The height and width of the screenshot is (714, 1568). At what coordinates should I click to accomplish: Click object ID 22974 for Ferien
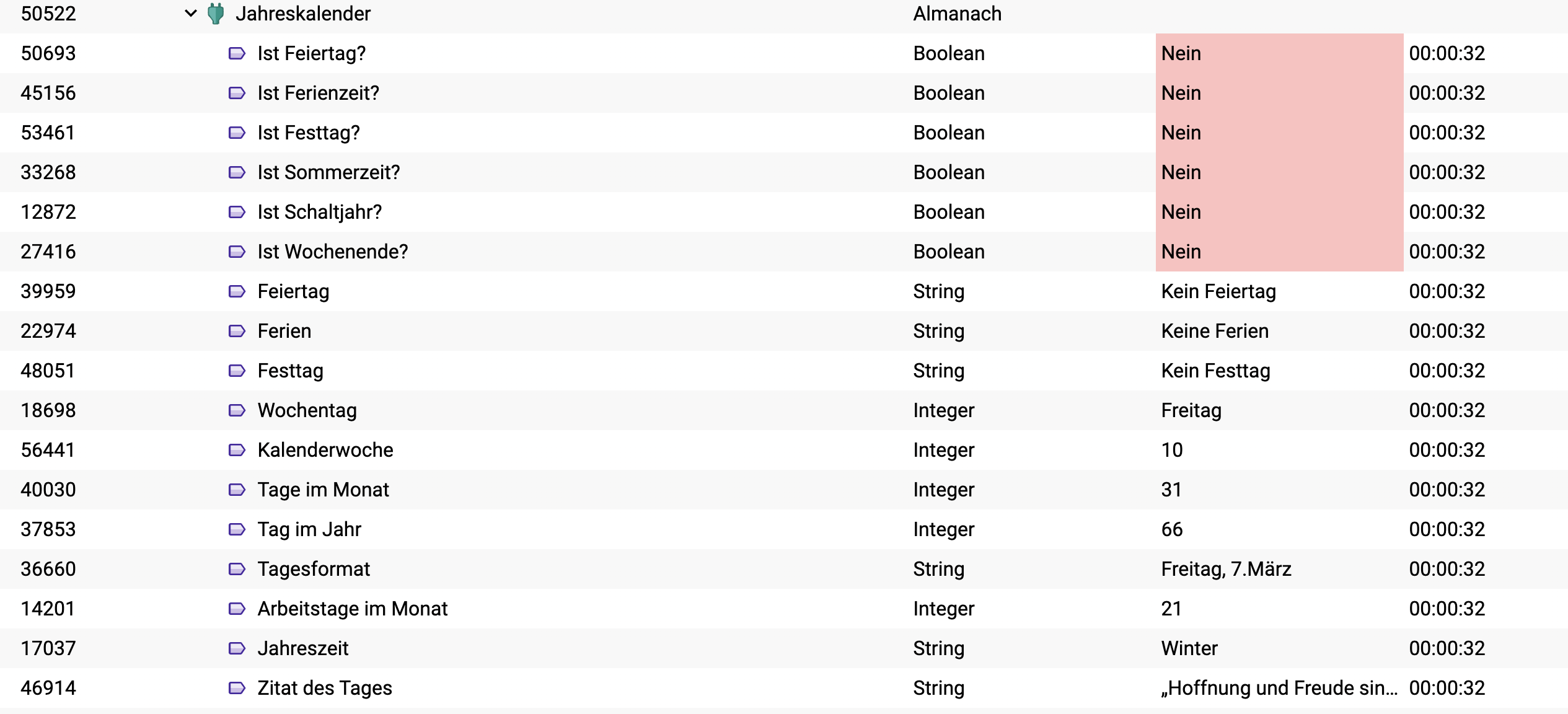pyautogui.click(x=48, y=331)
